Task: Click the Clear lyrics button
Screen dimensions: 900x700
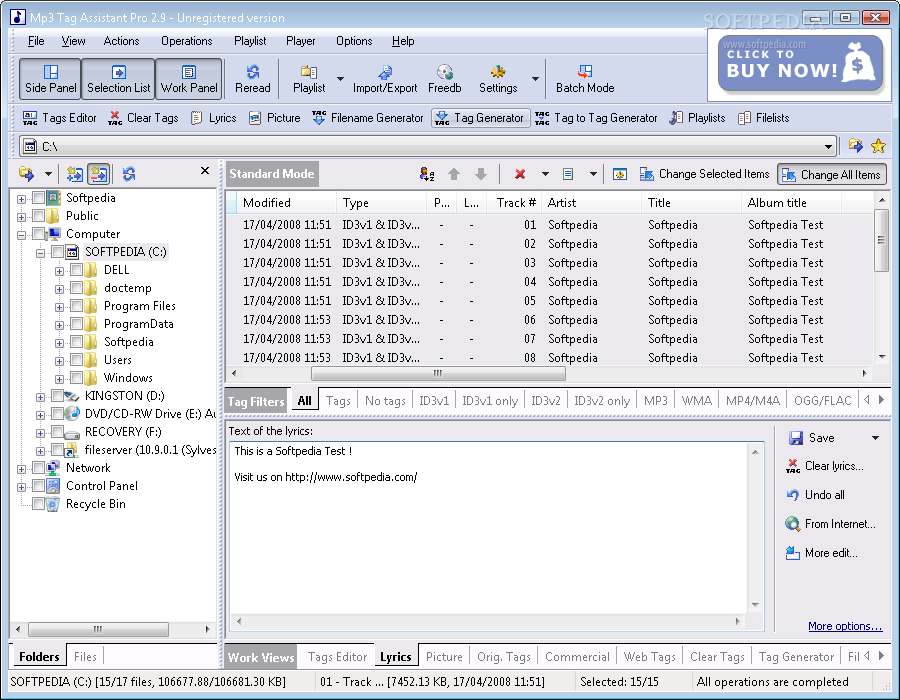Action: (825, 466)
